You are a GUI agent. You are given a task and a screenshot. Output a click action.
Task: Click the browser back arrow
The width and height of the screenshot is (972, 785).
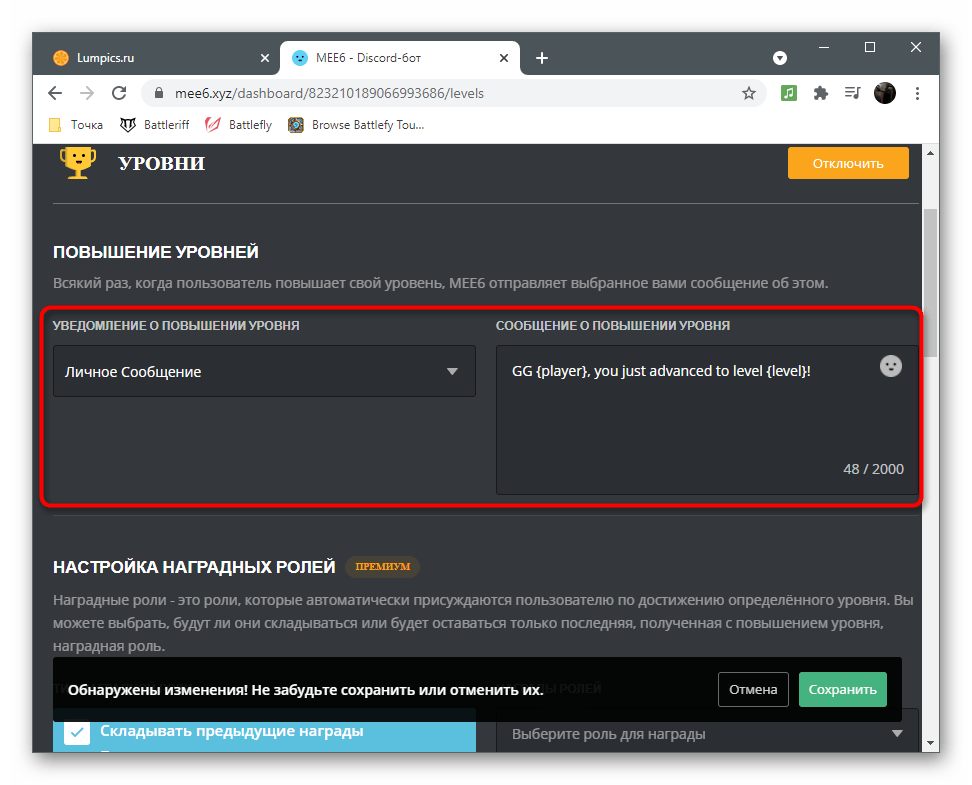click(55, 93)
